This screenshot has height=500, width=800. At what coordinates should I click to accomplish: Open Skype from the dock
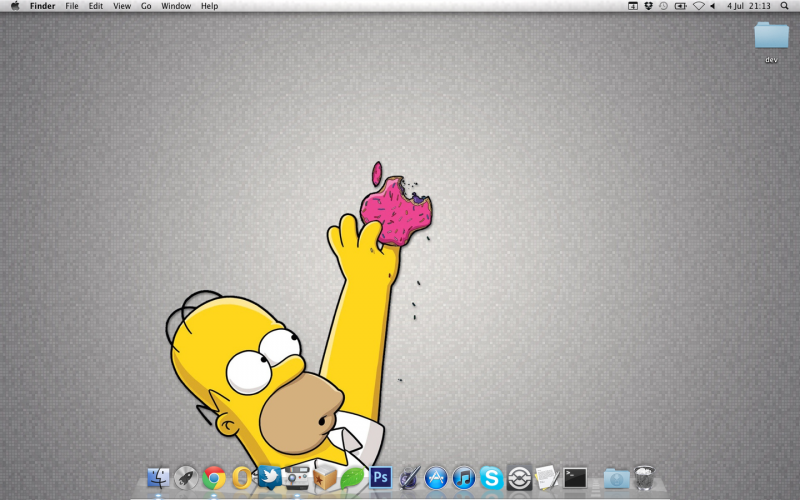tap(492, 479)
